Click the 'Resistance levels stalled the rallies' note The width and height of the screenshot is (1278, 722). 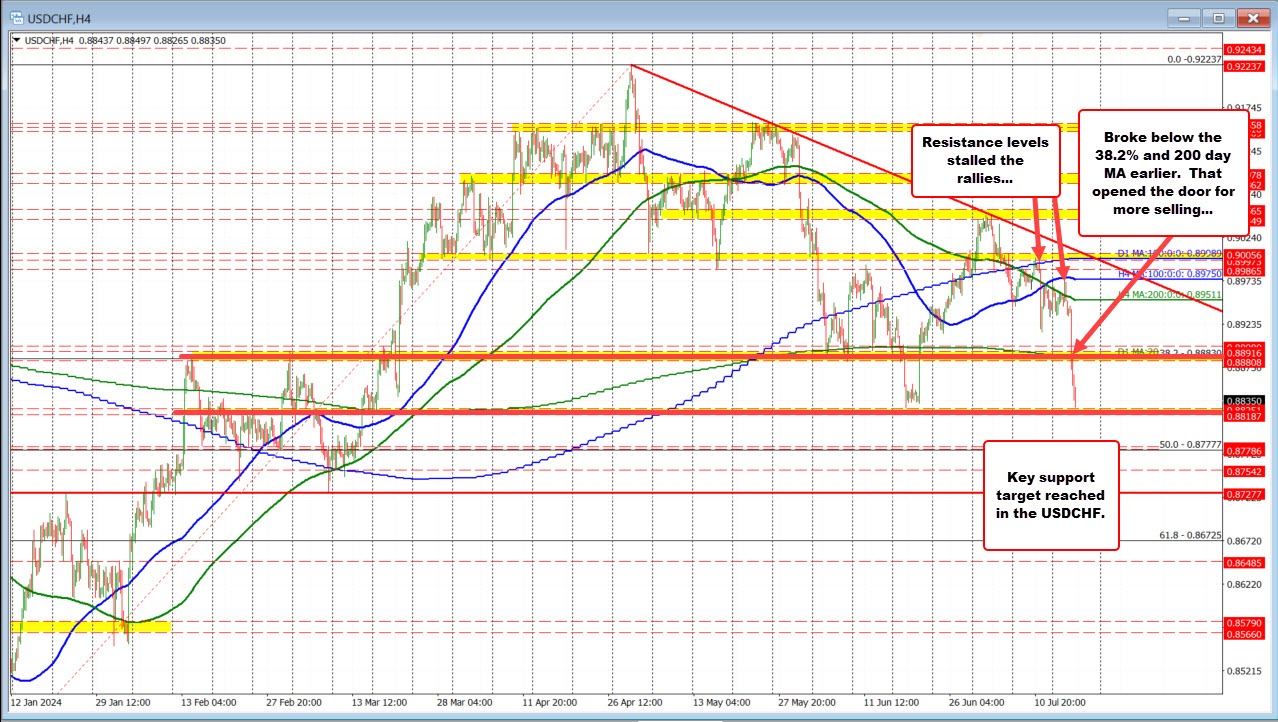tap(985, 160)
